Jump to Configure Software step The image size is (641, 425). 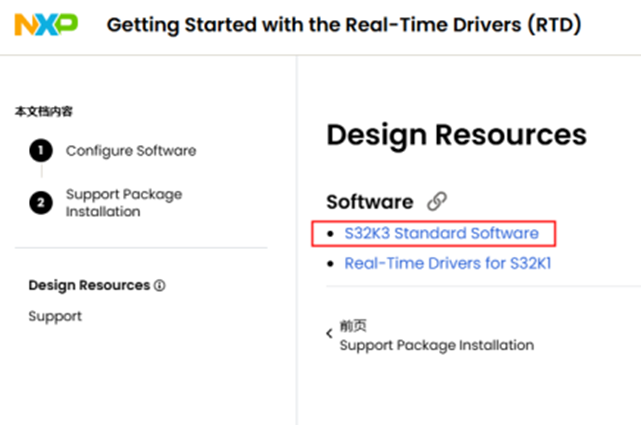click(x=131, y=151)
